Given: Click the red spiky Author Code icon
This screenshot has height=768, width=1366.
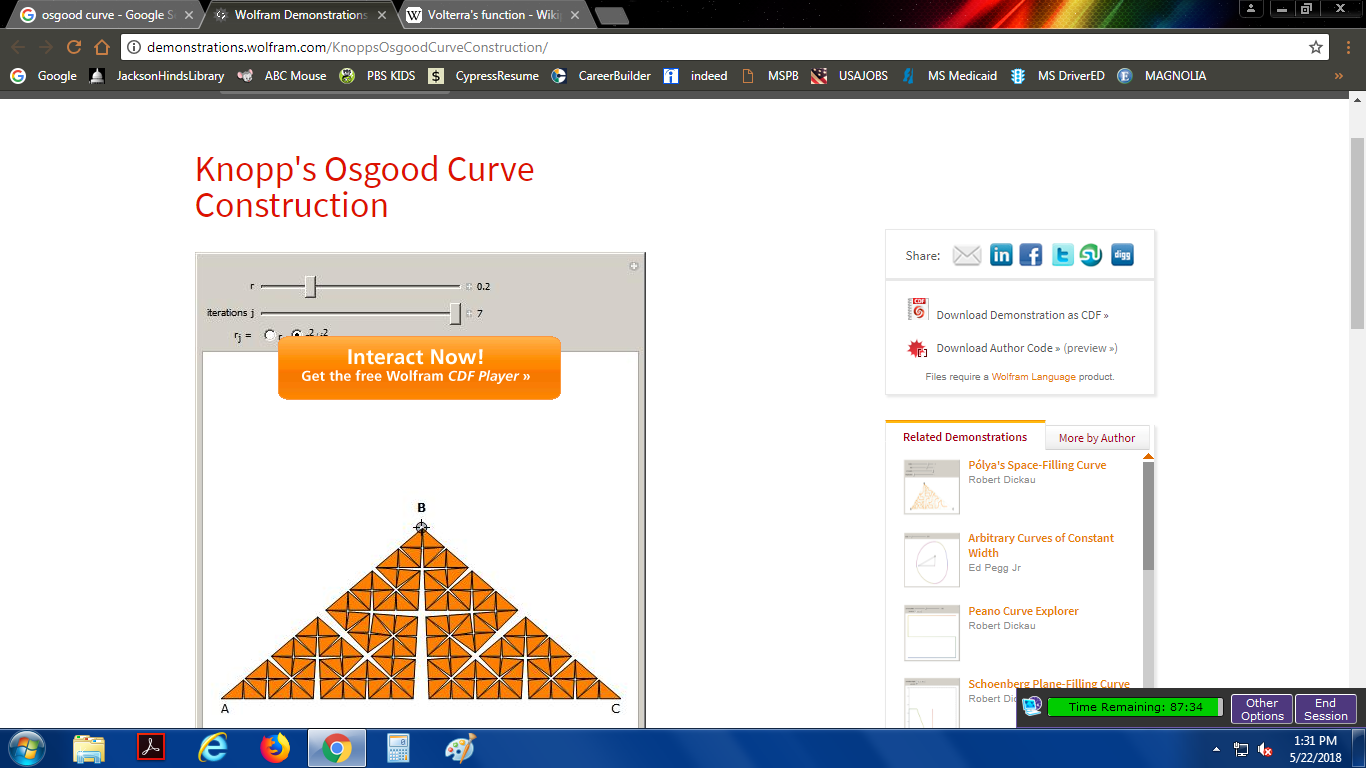Looking at the screenshot, I should [917, 349].
